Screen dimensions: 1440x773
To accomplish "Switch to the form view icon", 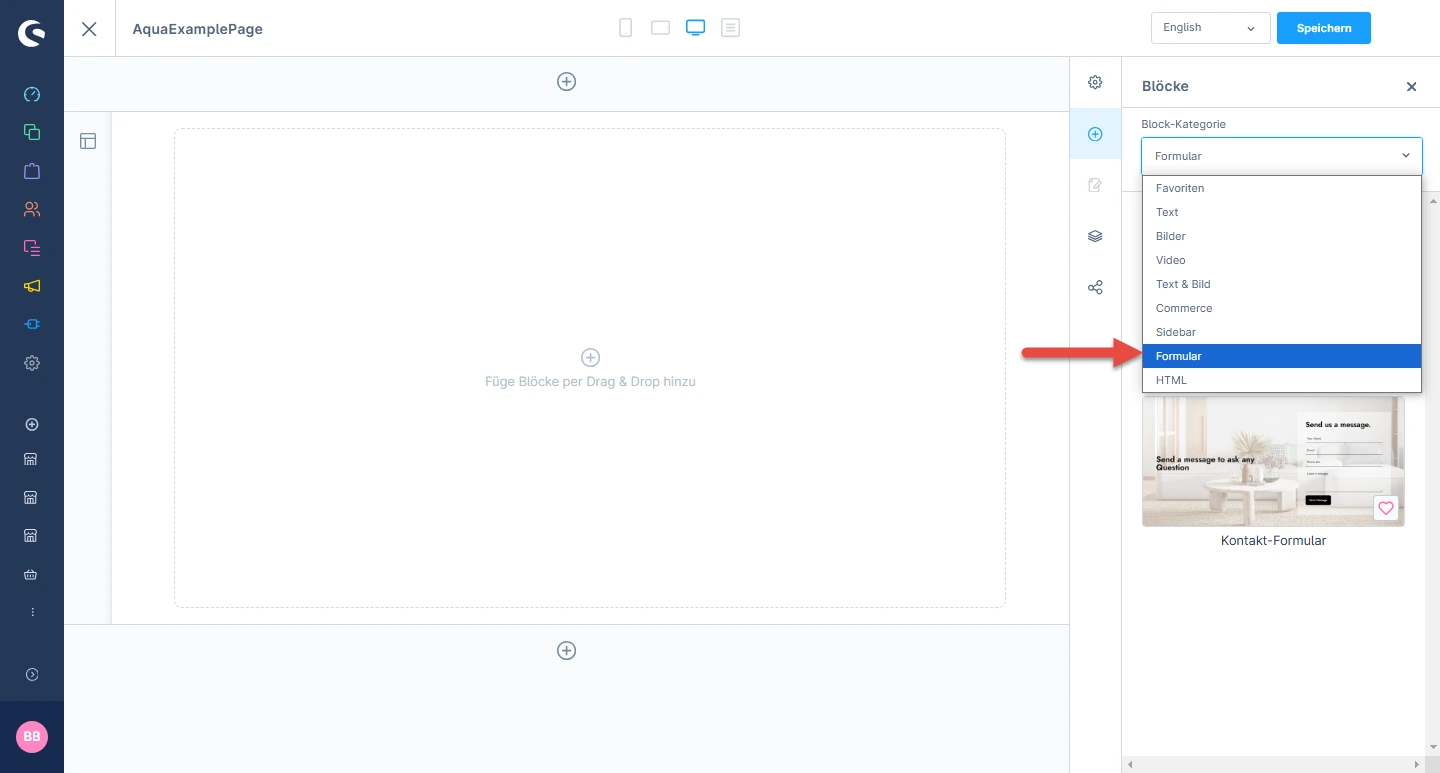I will pos(731,28).
